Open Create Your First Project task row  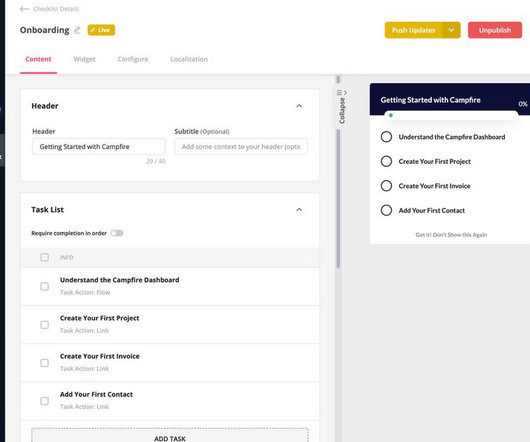point(170,325)
